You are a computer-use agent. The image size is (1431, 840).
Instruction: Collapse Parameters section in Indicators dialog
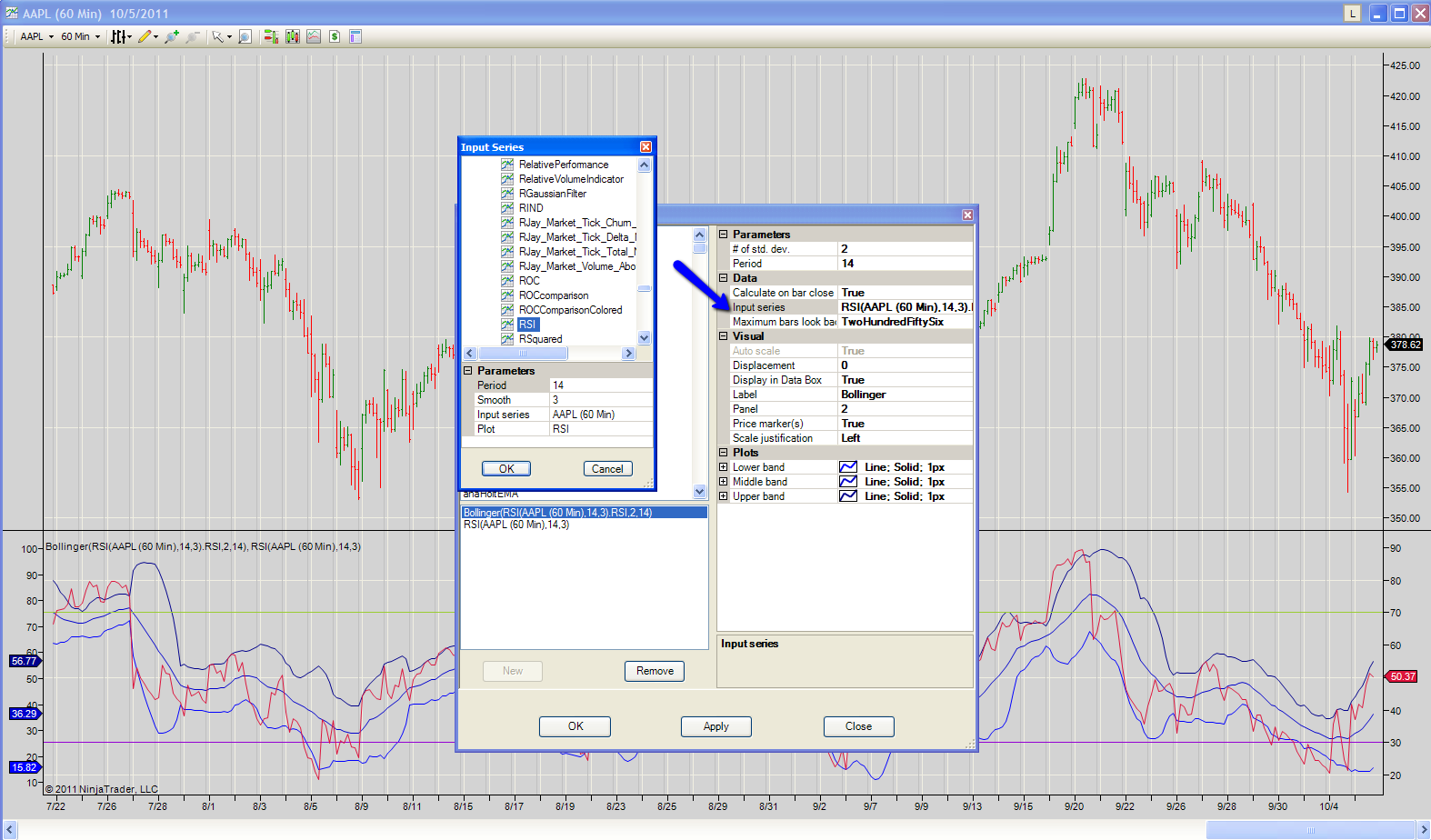pos(724,235)
